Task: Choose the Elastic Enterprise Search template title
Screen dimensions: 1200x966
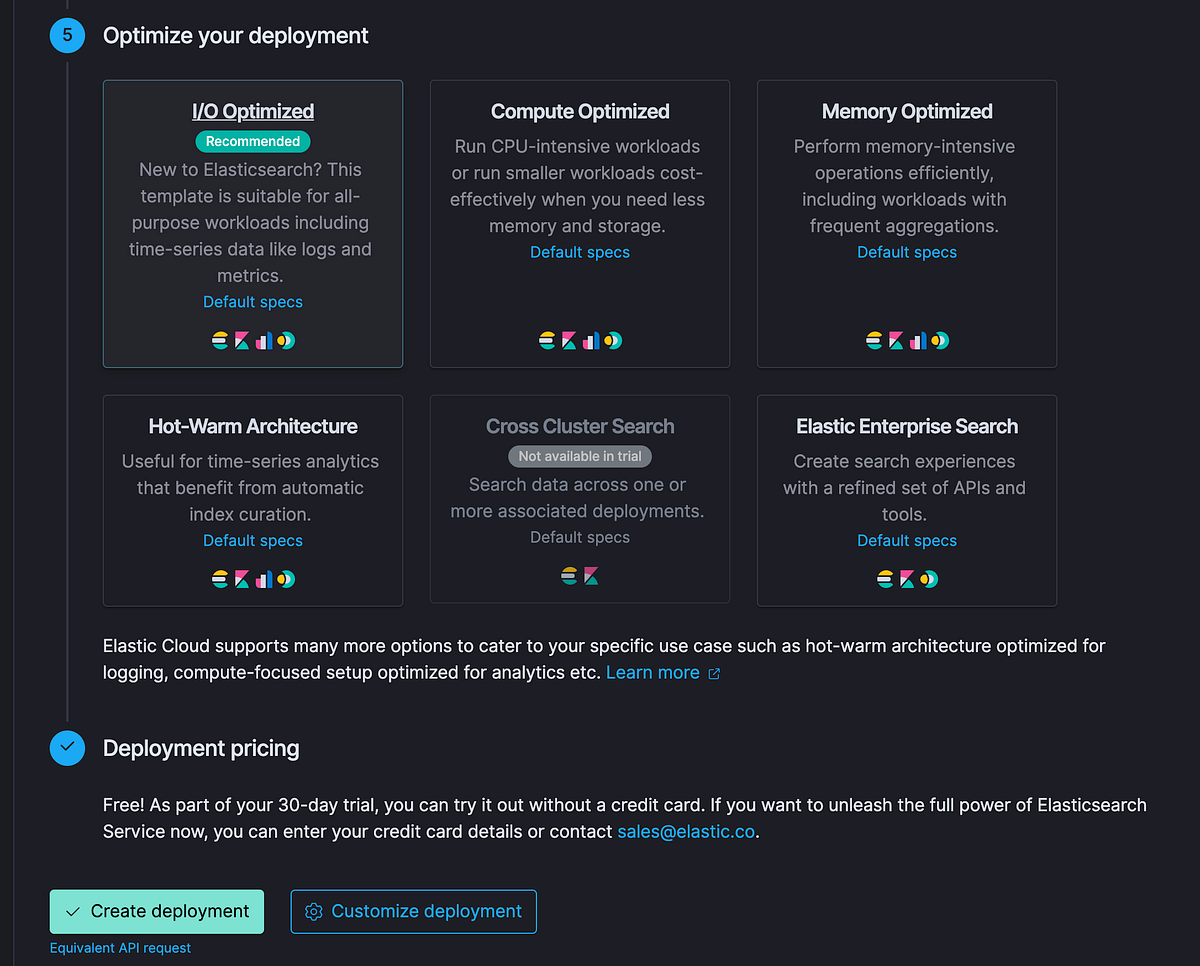Action: click(x=907, y=426)
